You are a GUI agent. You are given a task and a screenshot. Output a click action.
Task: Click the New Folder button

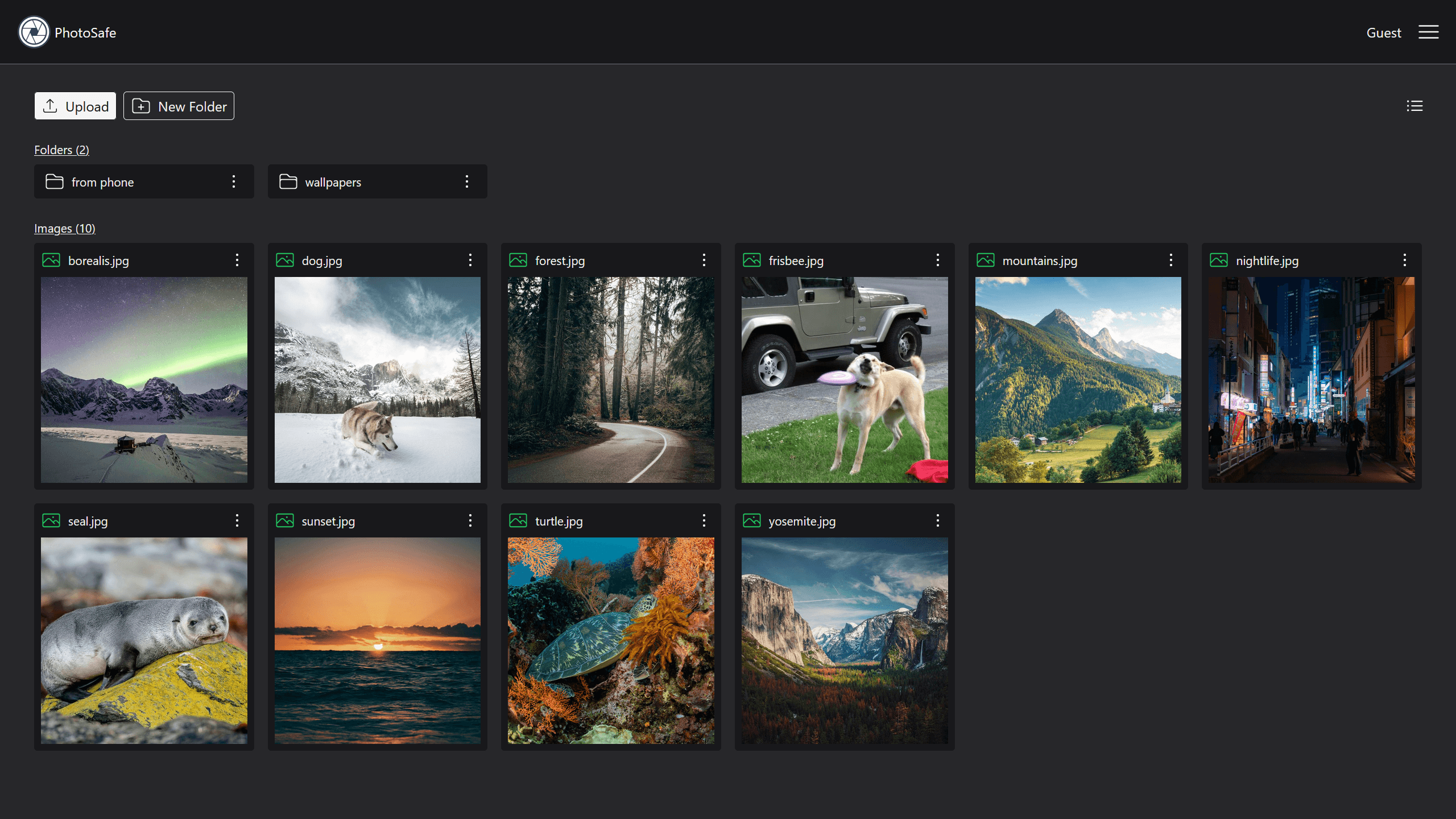click(178, 106)
